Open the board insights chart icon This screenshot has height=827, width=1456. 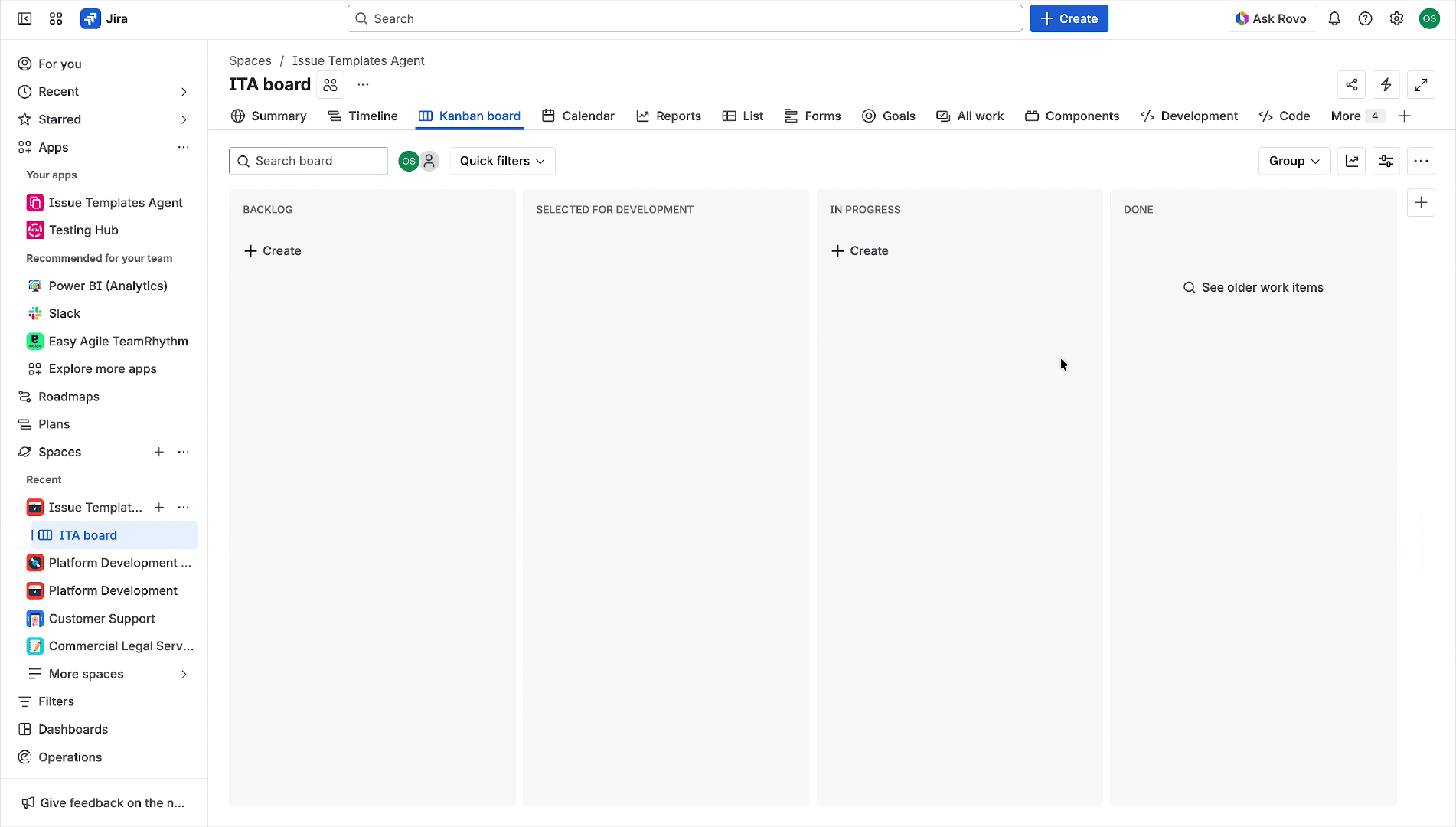(1351, 161)
